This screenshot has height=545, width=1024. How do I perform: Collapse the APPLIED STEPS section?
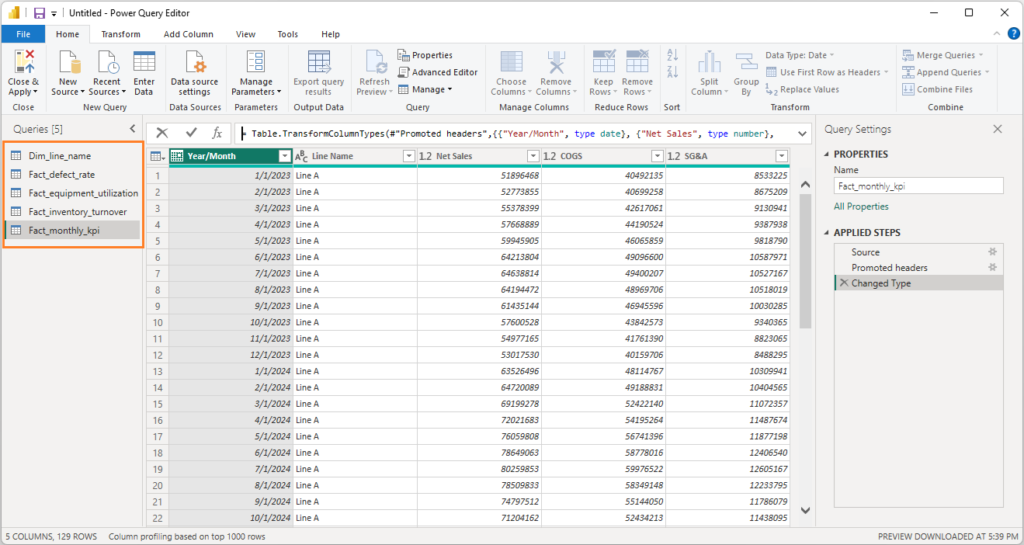click(x=827, y=232)
